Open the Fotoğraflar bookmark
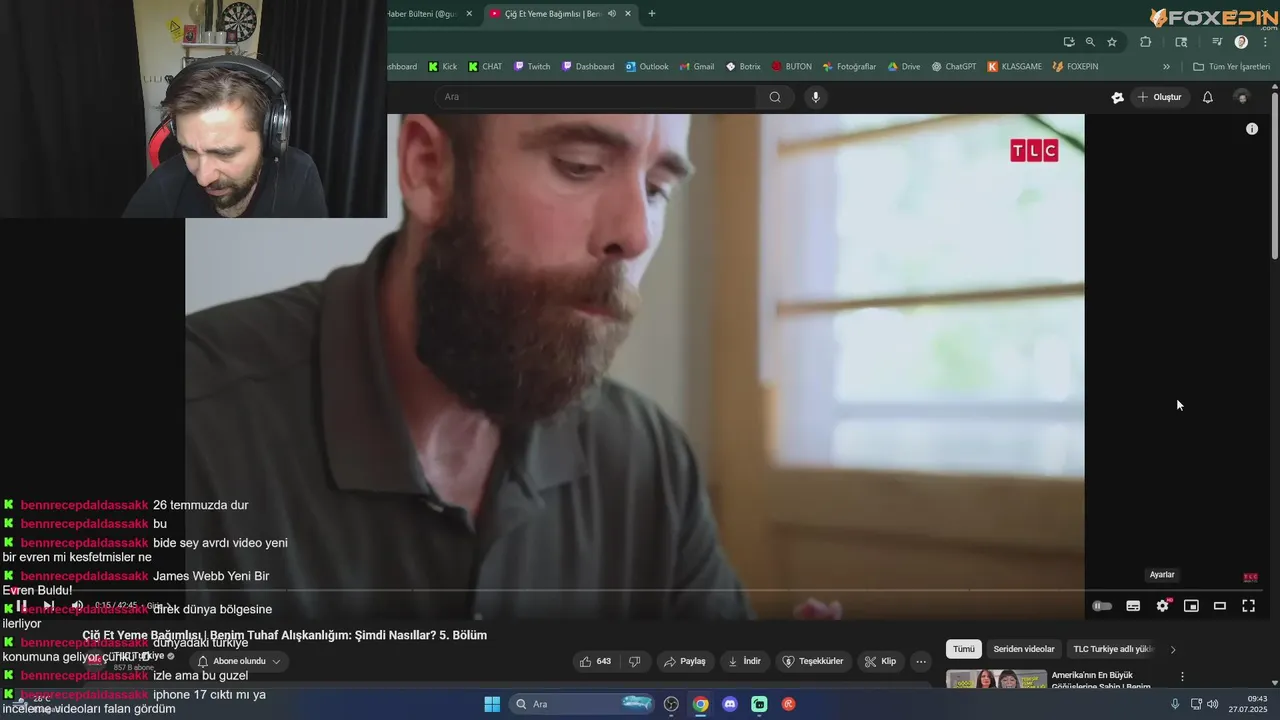Image resolution: width=1280 pixels, height=720 pixels. click(x=849, y=67)
